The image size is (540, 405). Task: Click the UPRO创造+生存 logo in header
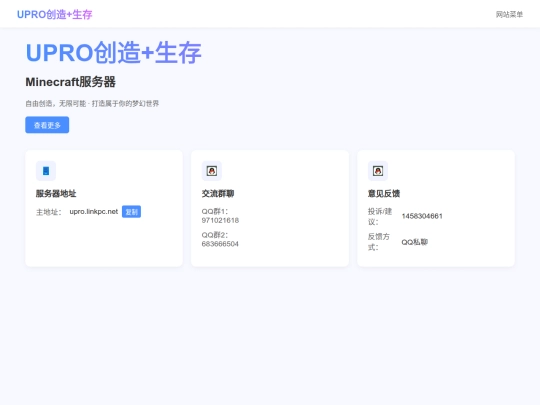pyautogui.click(x=55, y=14)
